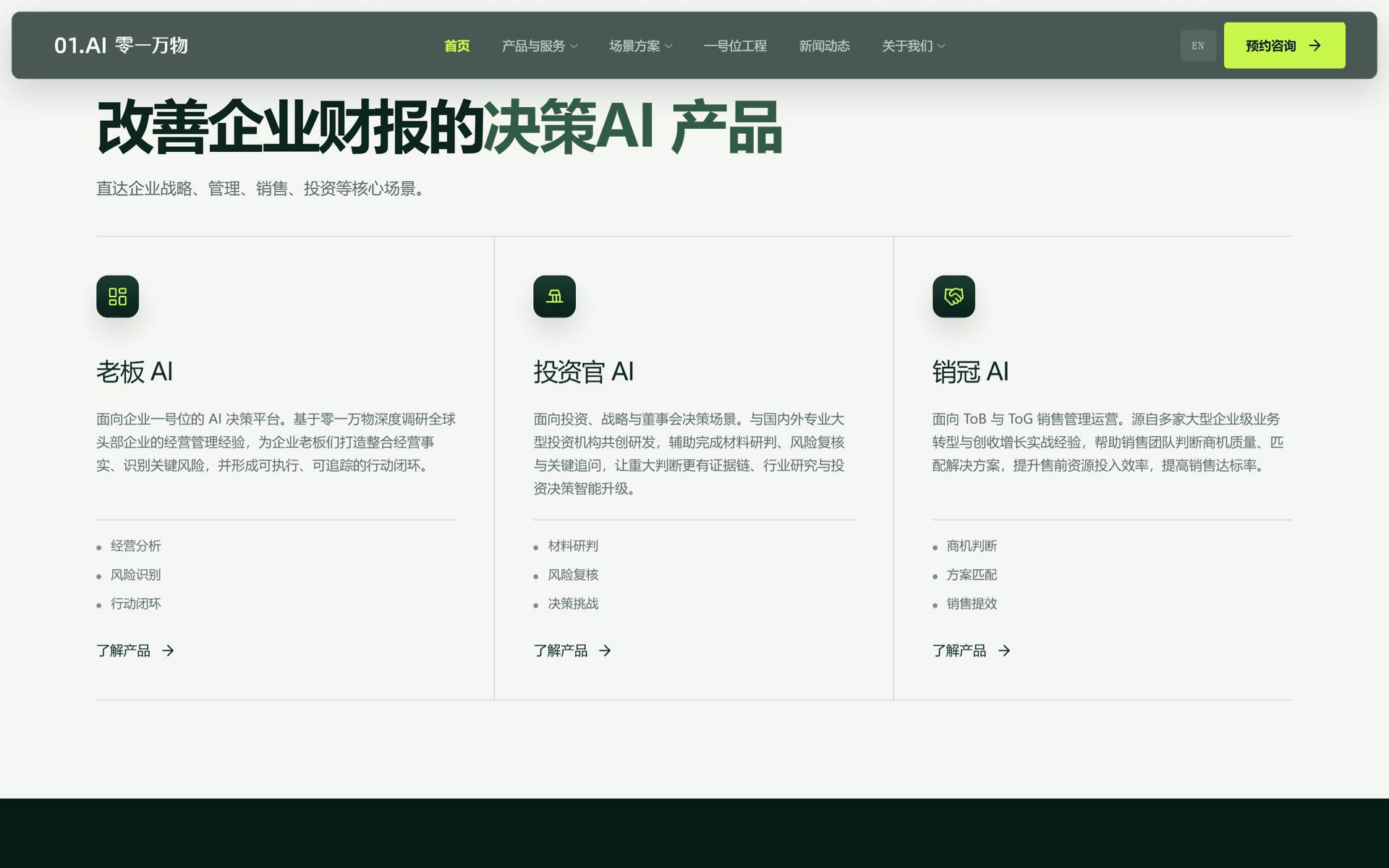Expand the 产品与服务 dropdown menu
The height and width of the screenshot is (868, 1389).
(540, 46)
